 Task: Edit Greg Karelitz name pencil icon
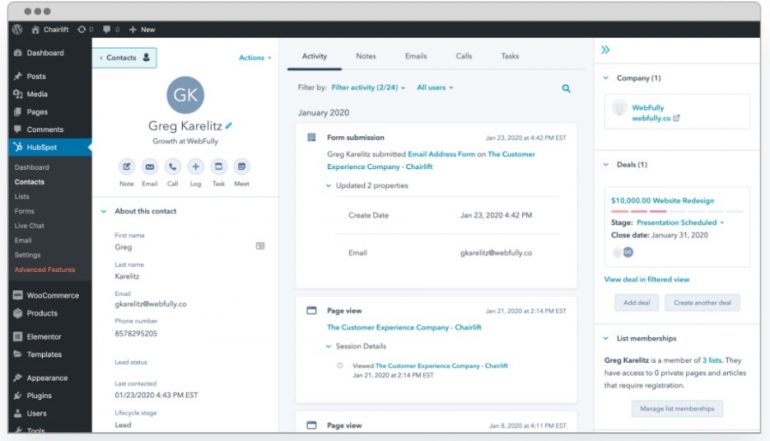(x=229, y=126)
